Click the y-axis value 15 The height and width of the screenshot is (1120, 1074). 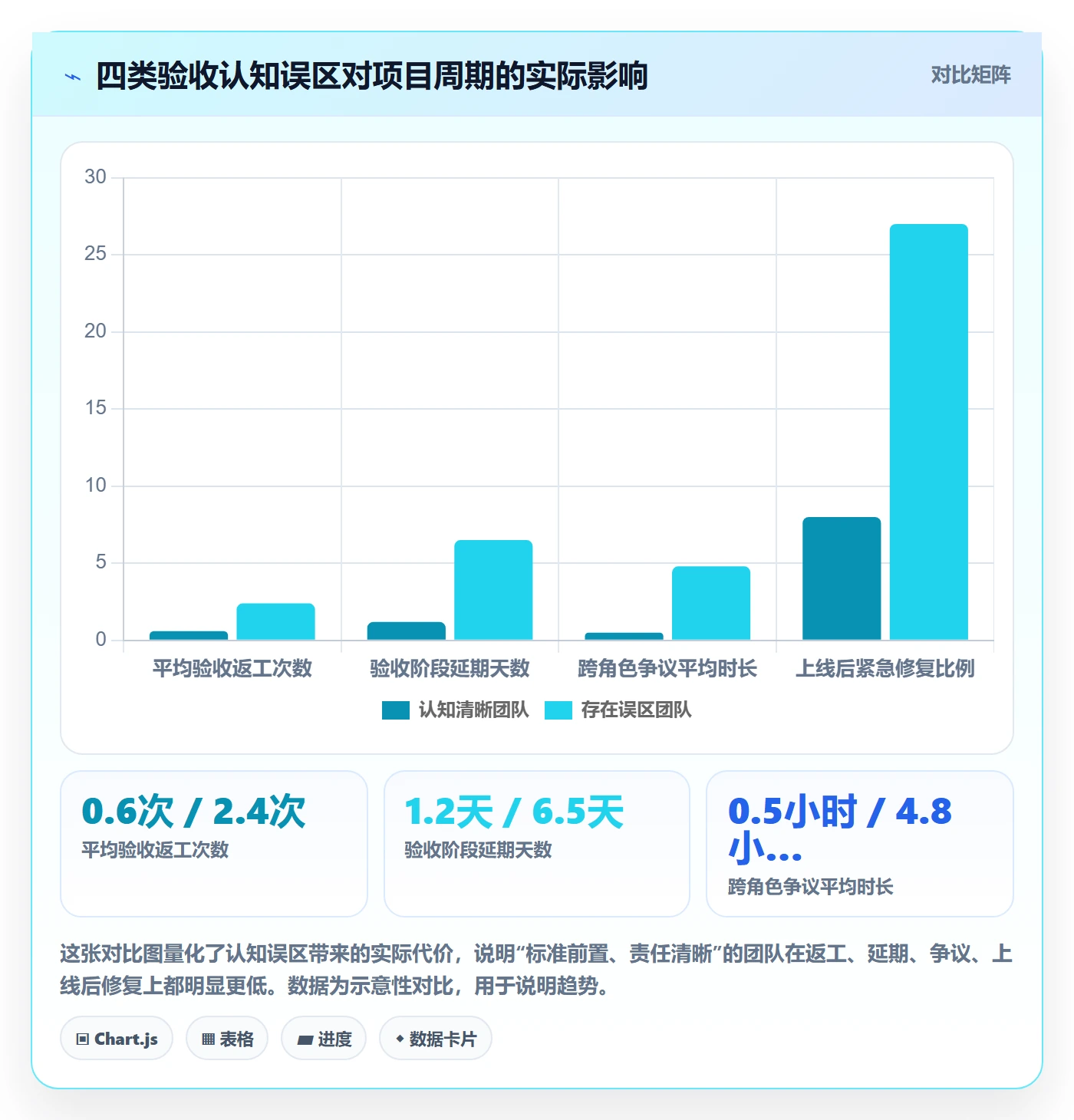[x=95, y=408]
